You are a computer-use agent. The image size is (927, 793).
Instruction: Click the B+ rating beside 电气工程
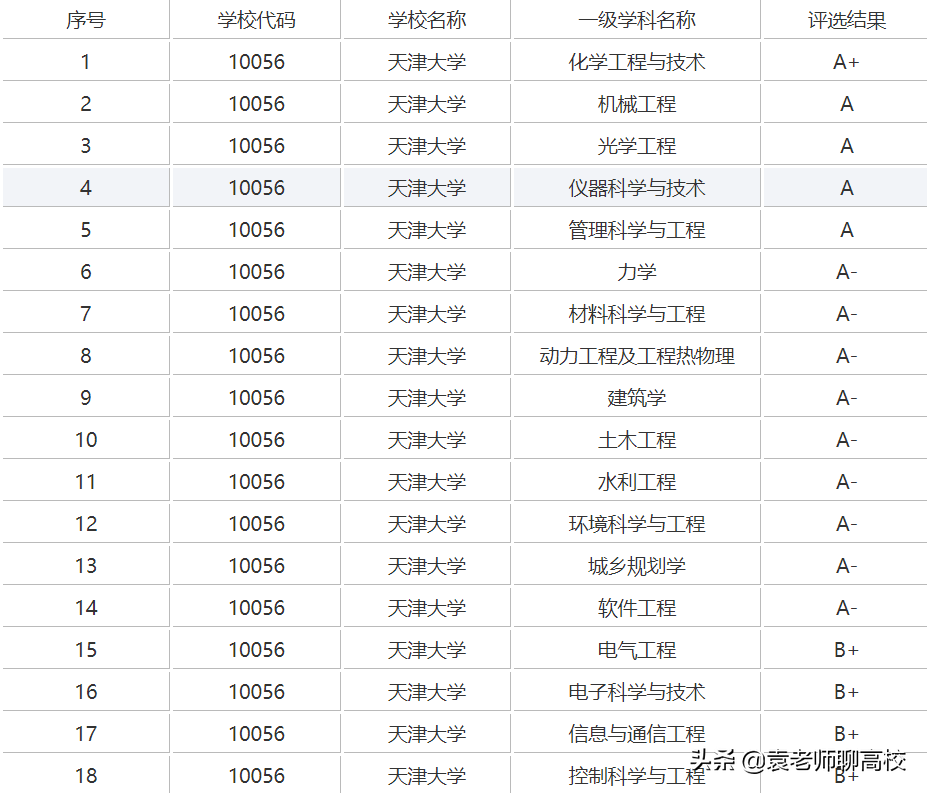click(845, 649)
